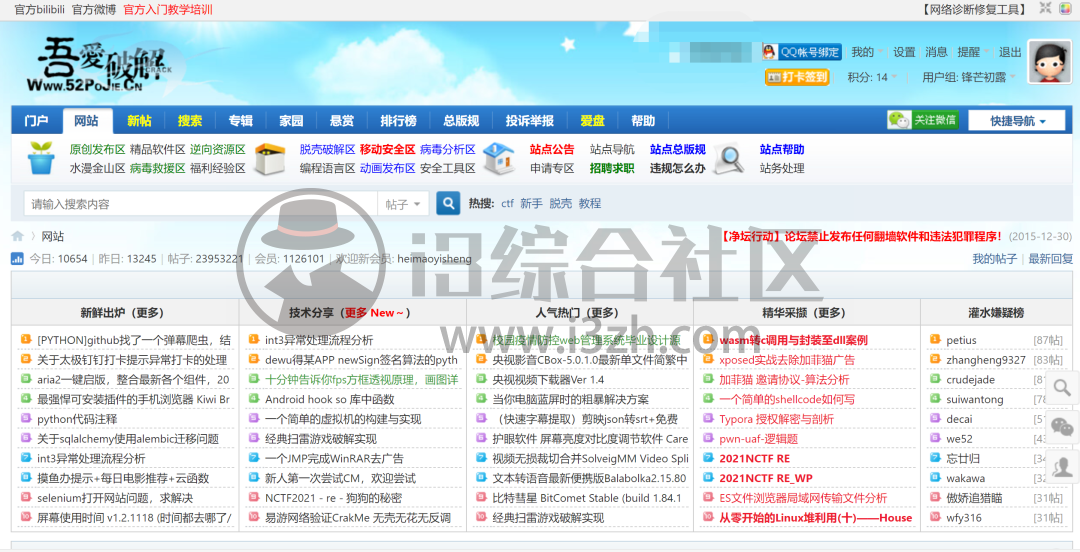1080x552 pixels.
Task: Open the 消息 messages link
Action: tap(936, 52)
